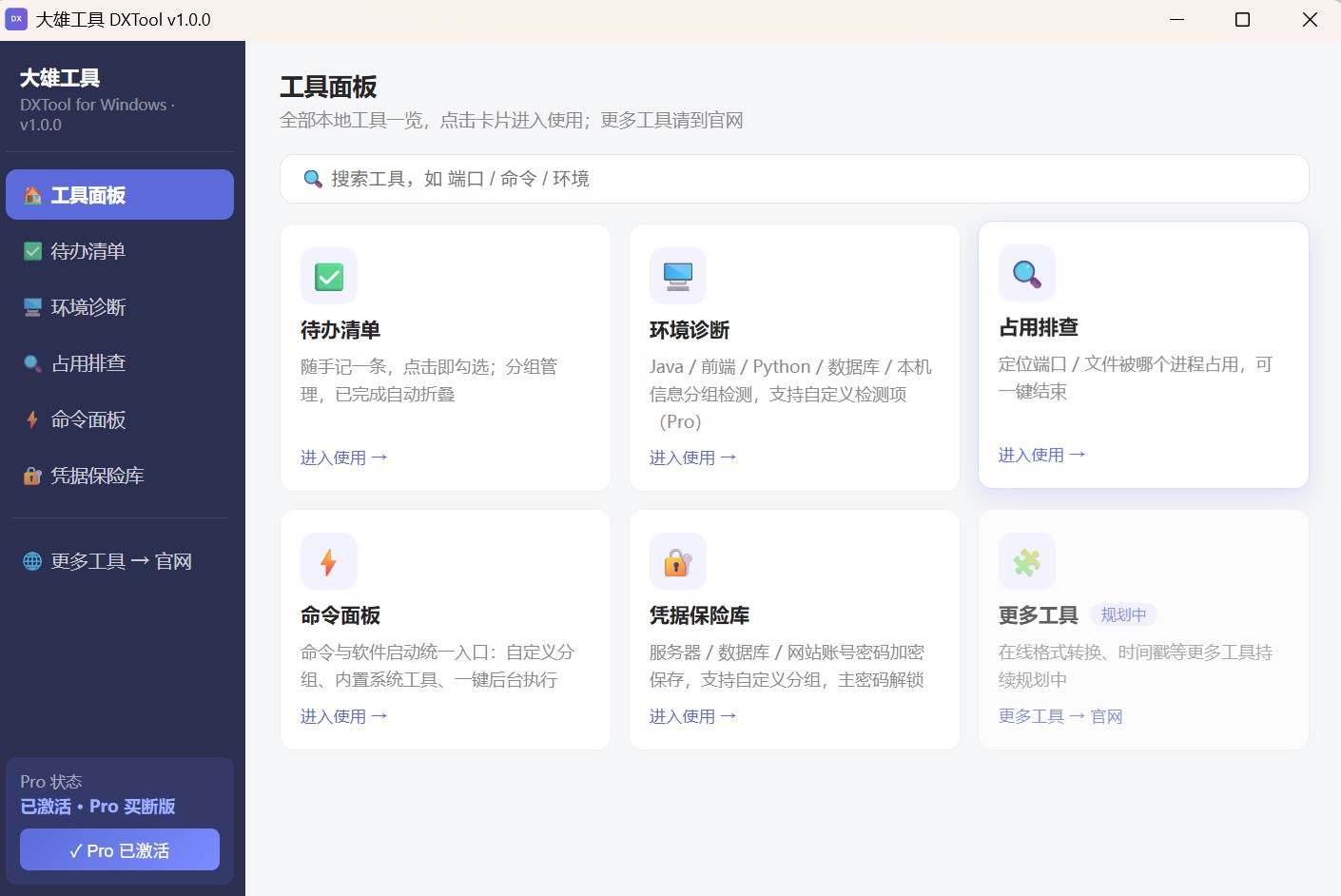Click the ✓ Pro 已激活 button
Viewport: 1341px width, 896px height.
pyautogui.click(x=120, y=850)
